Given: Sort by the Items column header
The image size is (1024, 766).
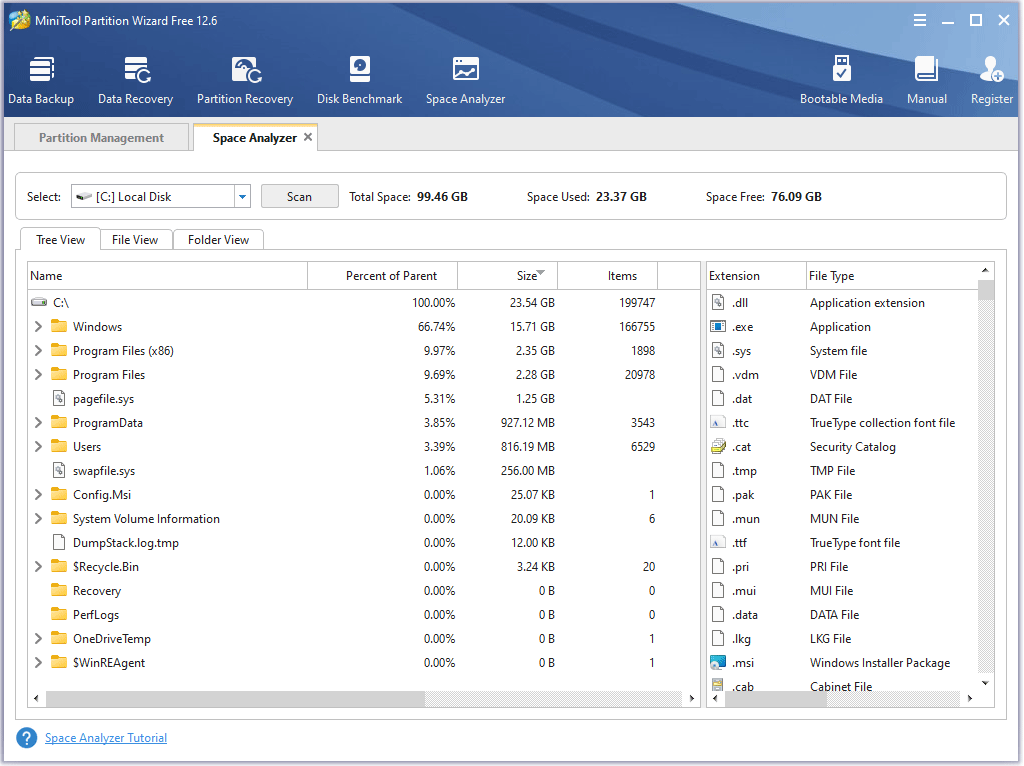Looking at the screenshot, I should 607,276.
